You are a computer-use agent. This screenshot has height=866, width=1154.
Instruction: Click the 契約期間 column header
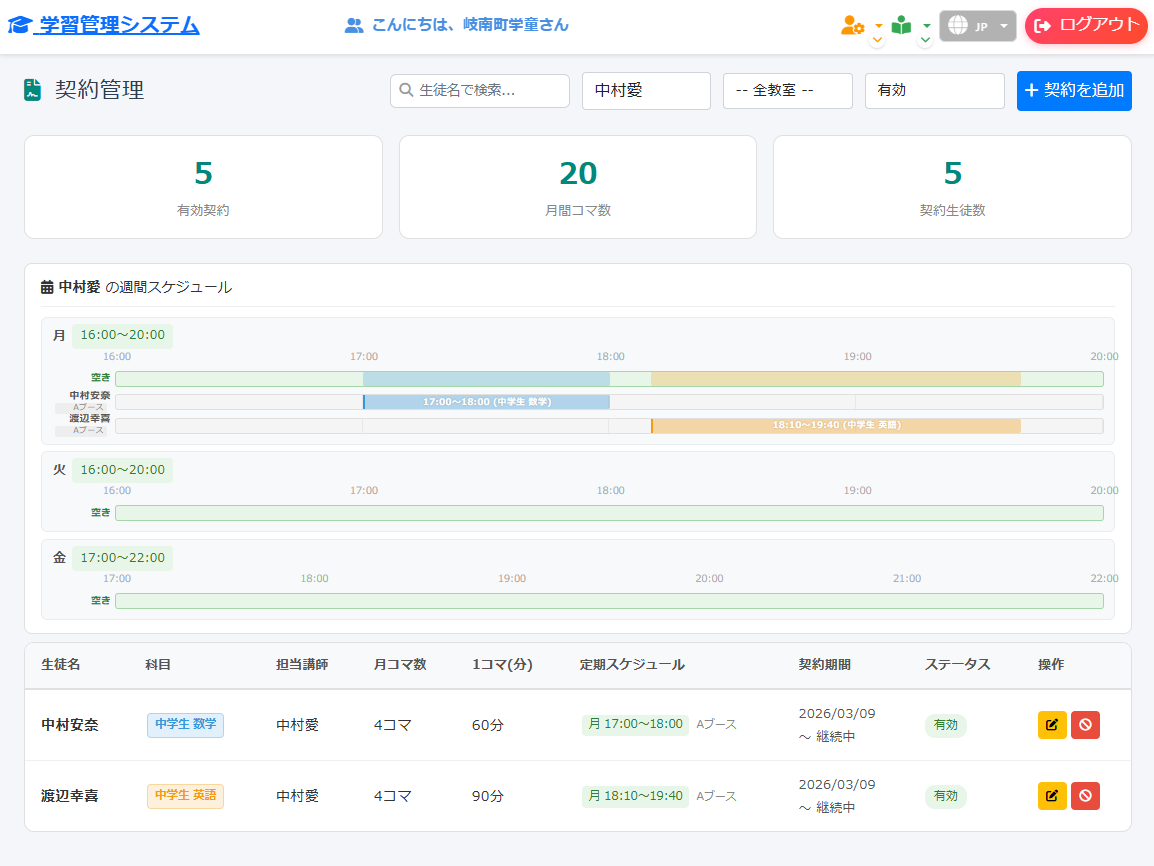click(825, 665)
